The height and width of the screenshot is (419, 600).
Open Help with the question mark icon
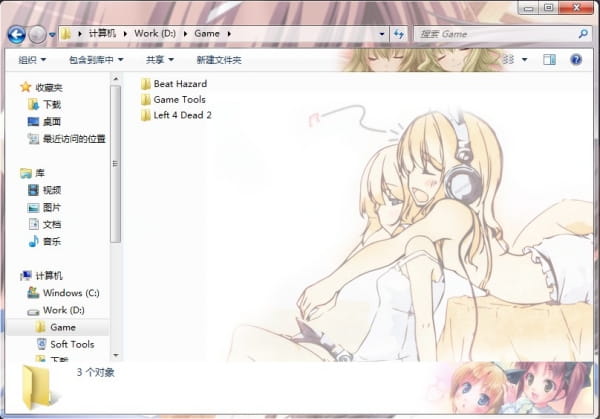point(576,60)
